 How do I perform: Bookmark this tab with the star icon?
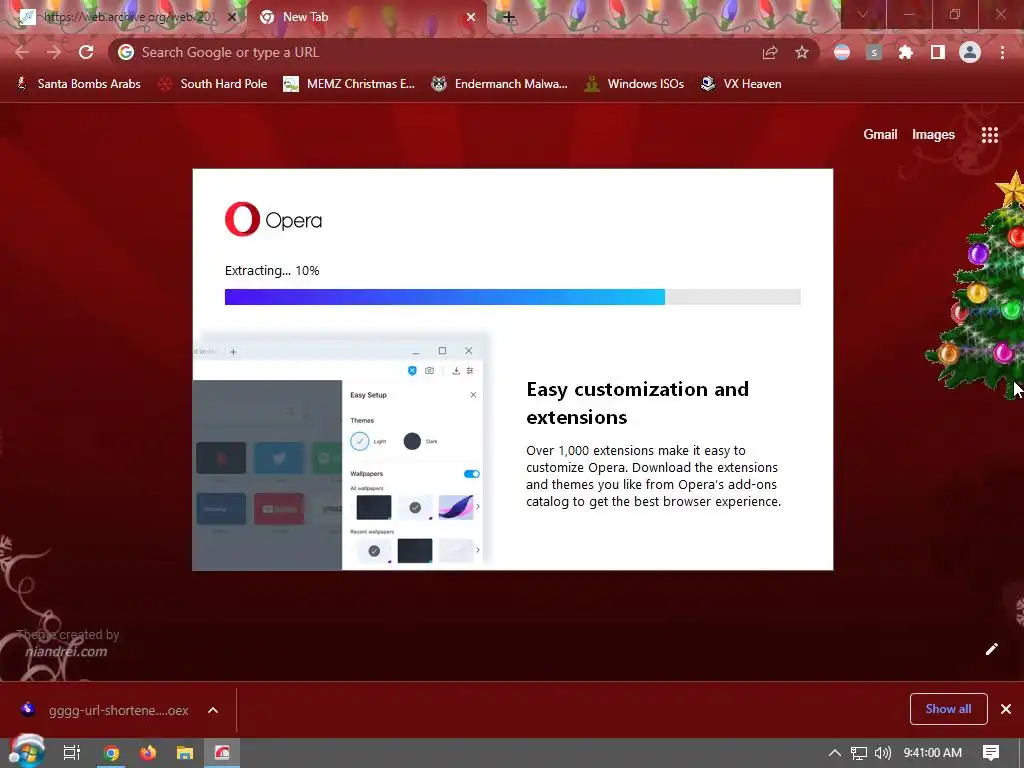pos(802,52)
